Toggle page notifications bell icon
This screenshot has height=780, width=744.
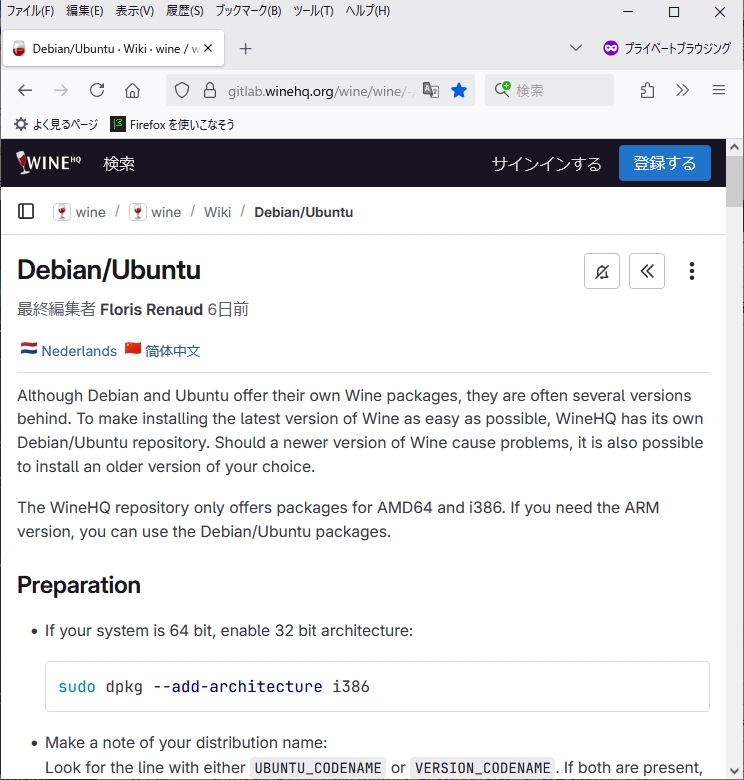[x=602, y=271]
